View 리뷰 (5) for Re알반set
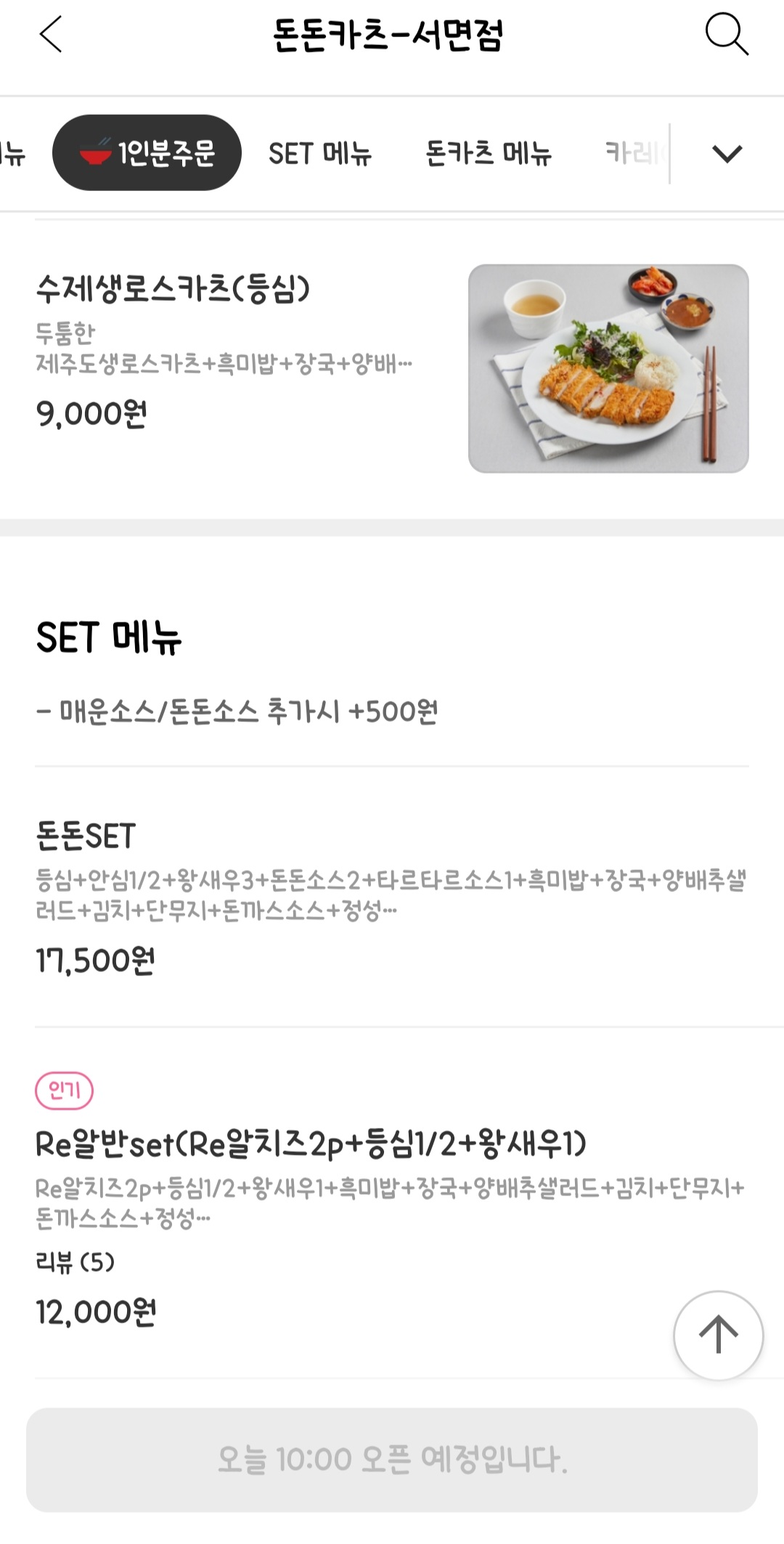The image size is (784, 1544). (75, 1262)
